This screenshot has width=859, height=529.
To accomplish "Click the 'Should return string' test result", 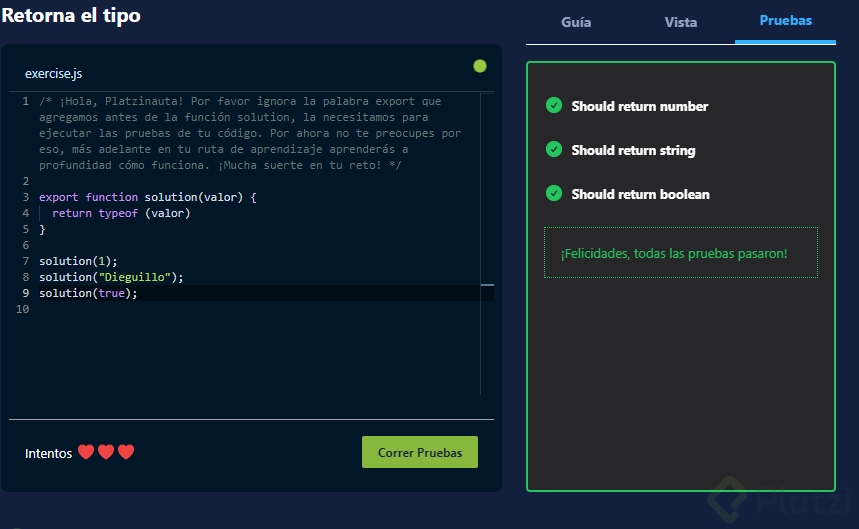I will click(x=633, y=150).
